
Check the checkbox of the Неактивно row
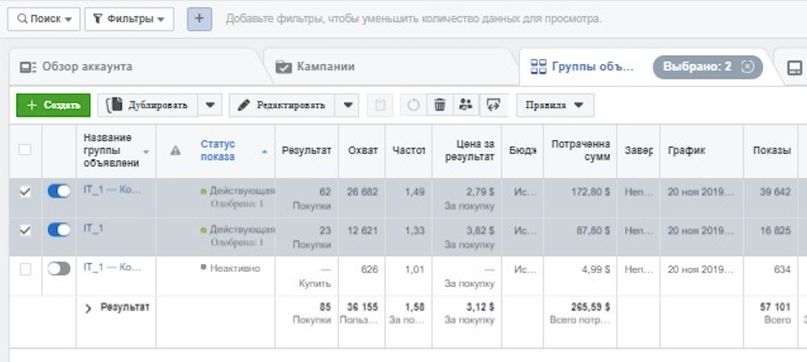[x=25, y=269]
